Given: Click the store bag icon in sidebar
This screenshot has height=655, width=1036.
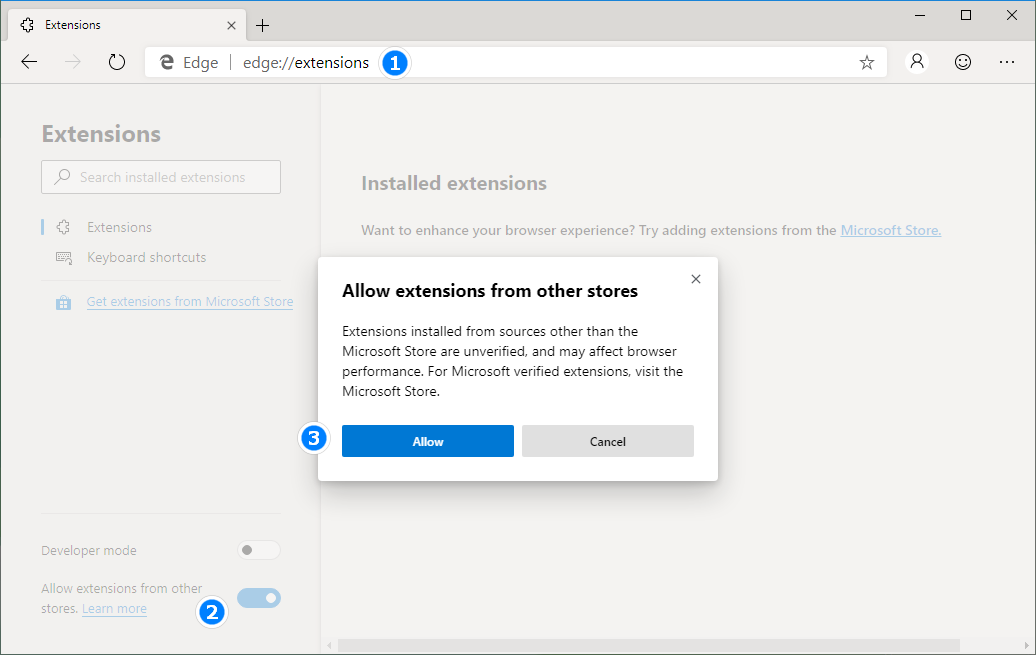Looking at the screenshot, I should pos(63,303).
